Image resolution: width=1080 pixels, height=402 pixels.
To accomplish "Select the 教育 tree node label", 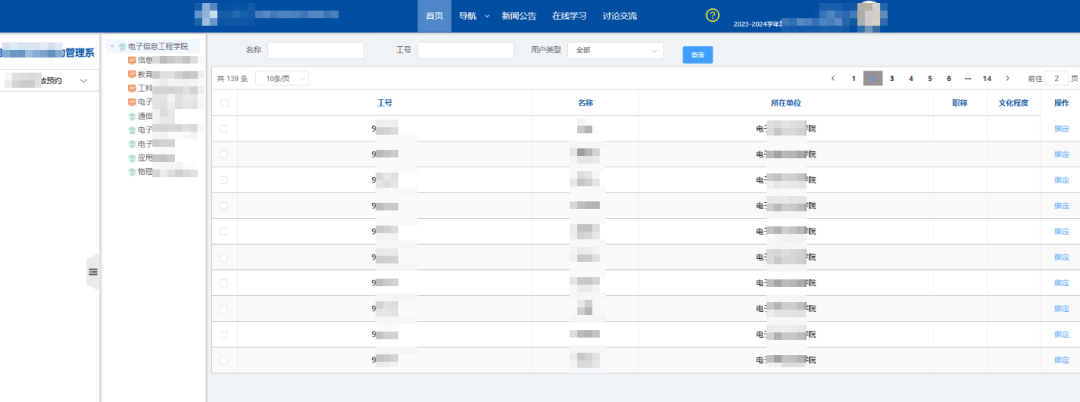I will 145,74.
